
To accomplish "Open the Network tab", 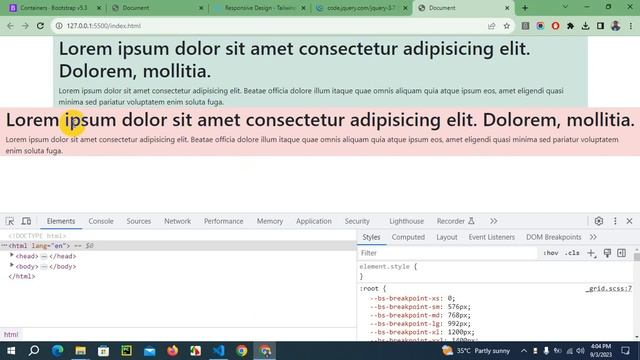I will click(177, 221).
